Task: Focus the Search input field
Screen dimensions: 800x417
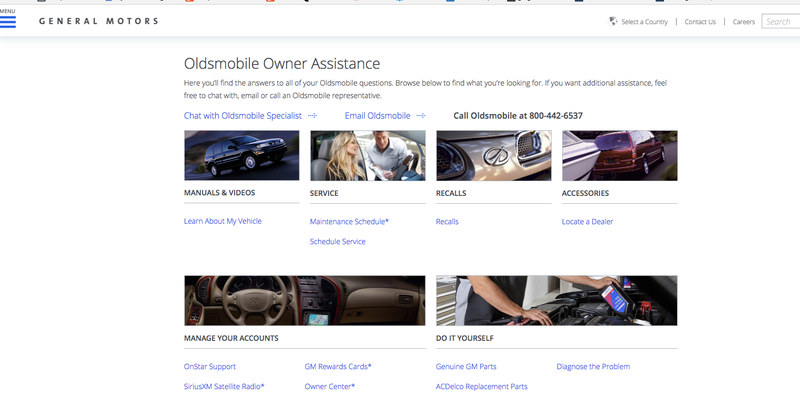Action: click(x=781, y=21)
